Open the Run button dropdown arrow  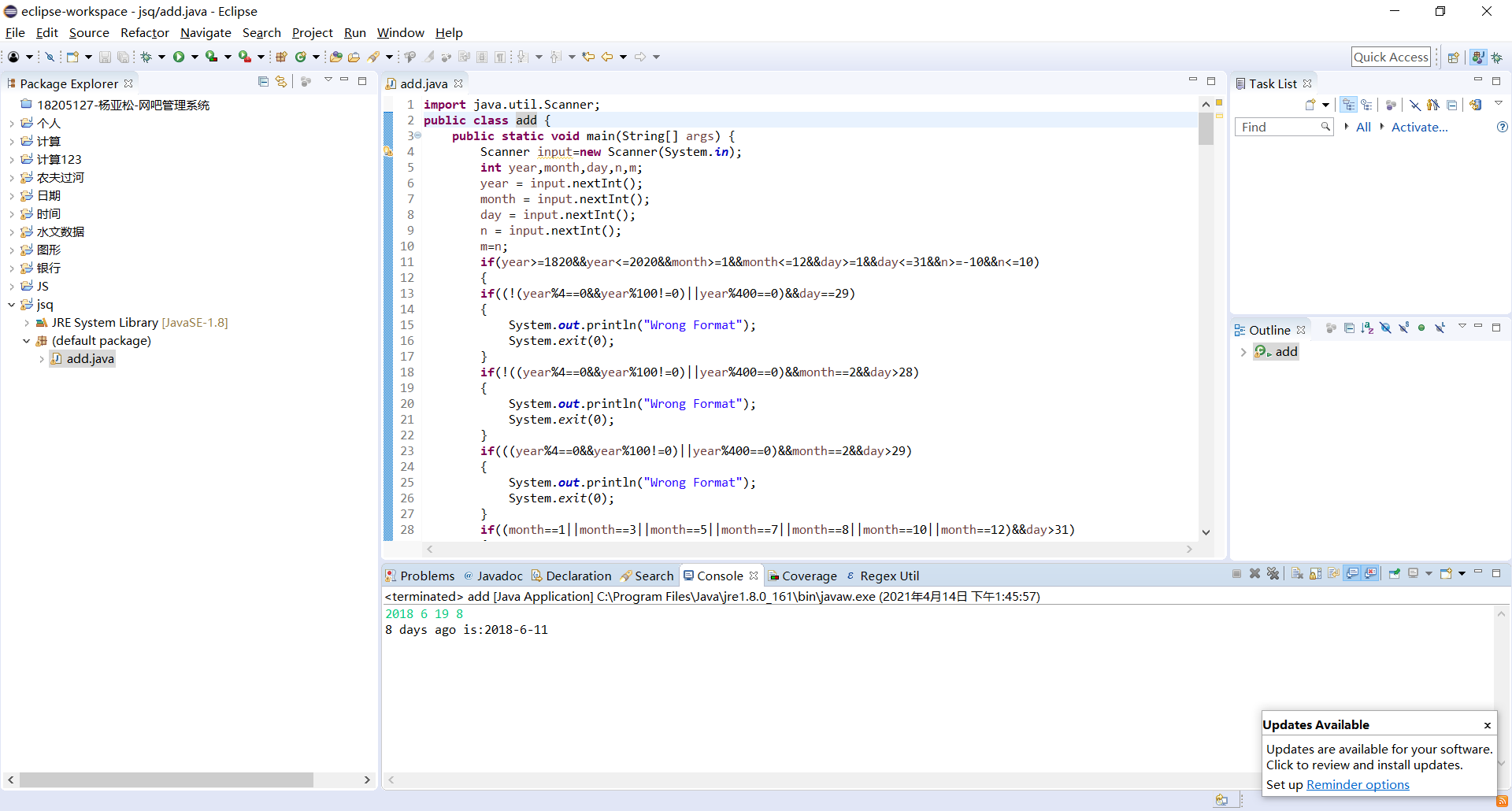[x=195, y=57]
